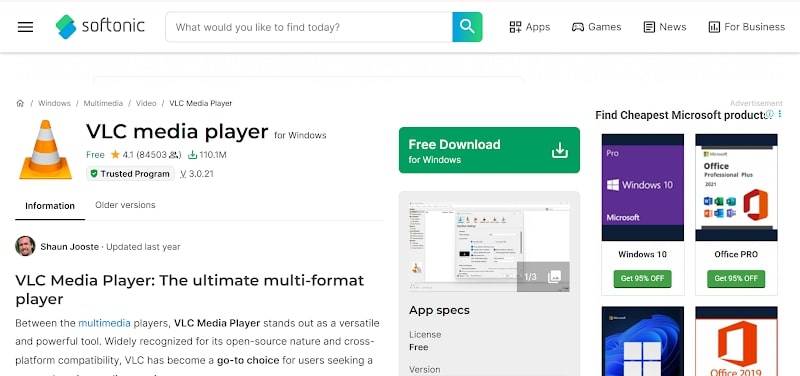This screenshot has width=800, height=376.
Task: Click the Trusted Program badge
Action: click(x=130, y=174)
